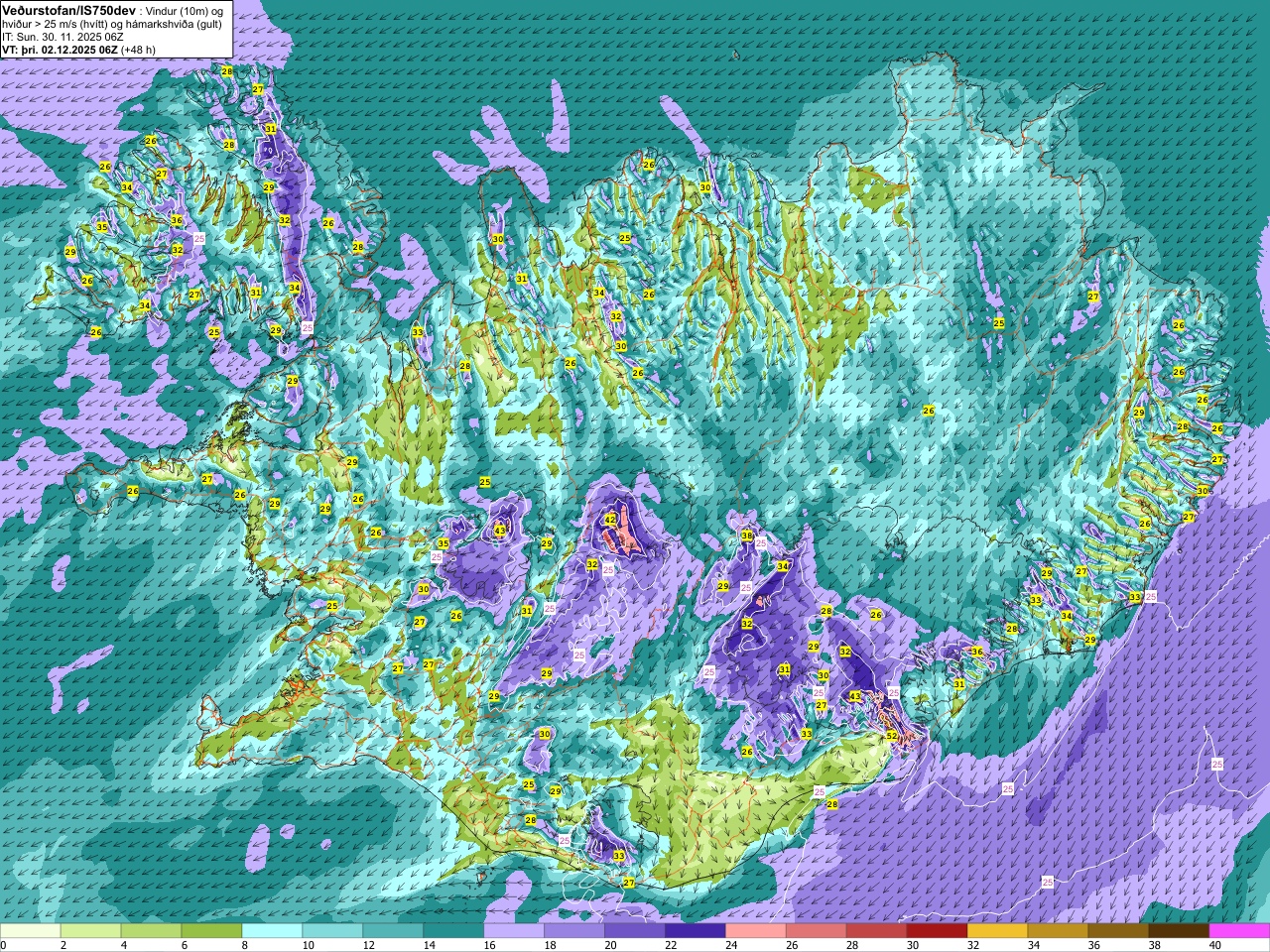This screenshot has width=1270, height=952.
Task: Choose the teal 12–14 legend swatch
Action: pyautogui.click(x=394, y=931)
